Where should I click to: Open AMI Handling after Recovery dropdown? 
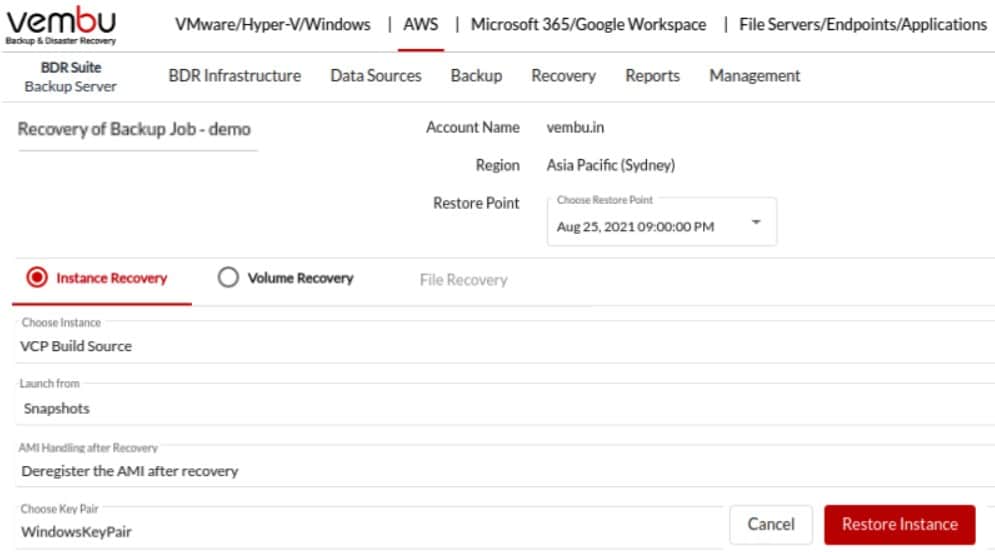[505, 466]
